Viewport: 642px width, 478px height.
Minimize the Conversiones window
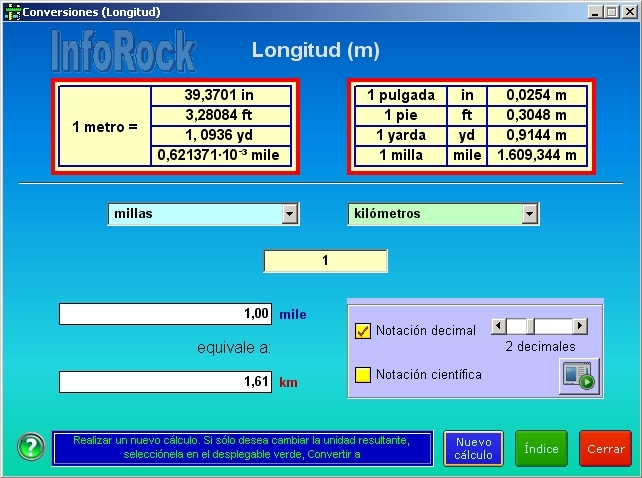point(594,11)
